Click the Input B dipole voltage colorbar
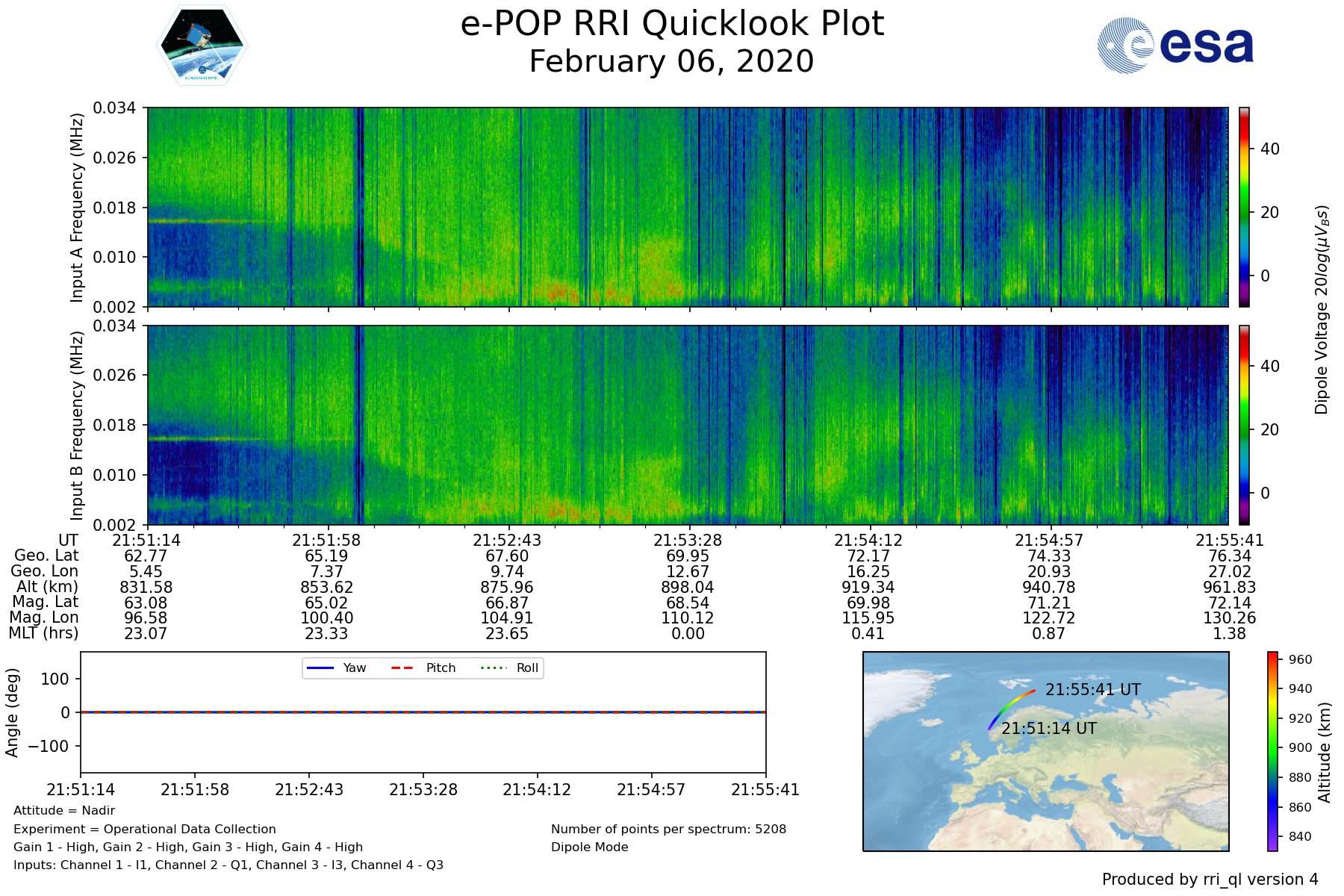 coord(1244,425)
